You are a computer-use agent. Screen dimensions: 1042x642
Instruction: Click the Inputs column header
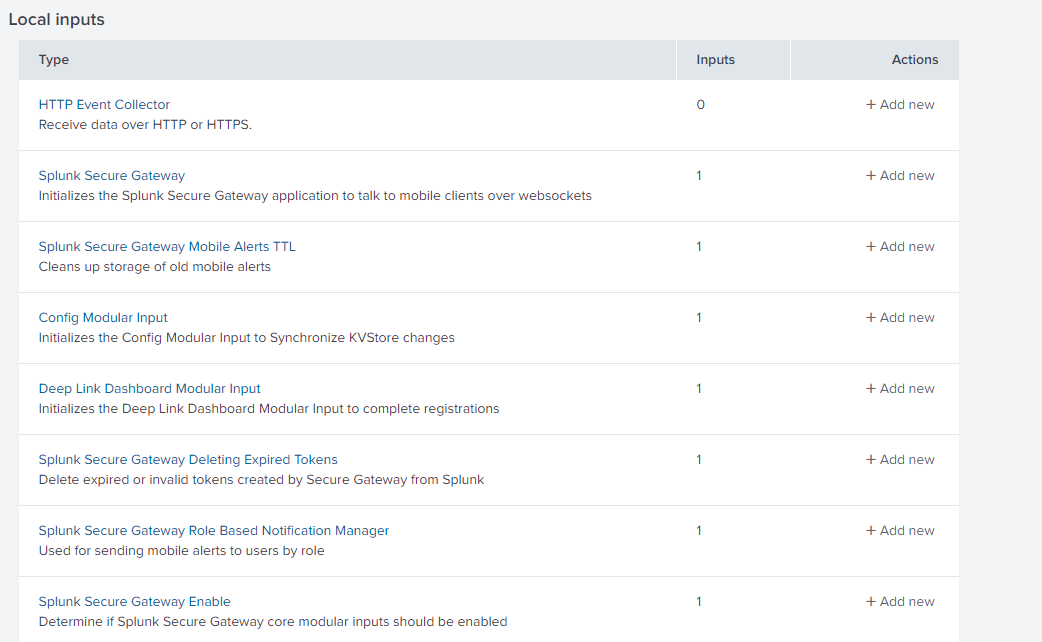pyautogui.click(x=715, y=59)
